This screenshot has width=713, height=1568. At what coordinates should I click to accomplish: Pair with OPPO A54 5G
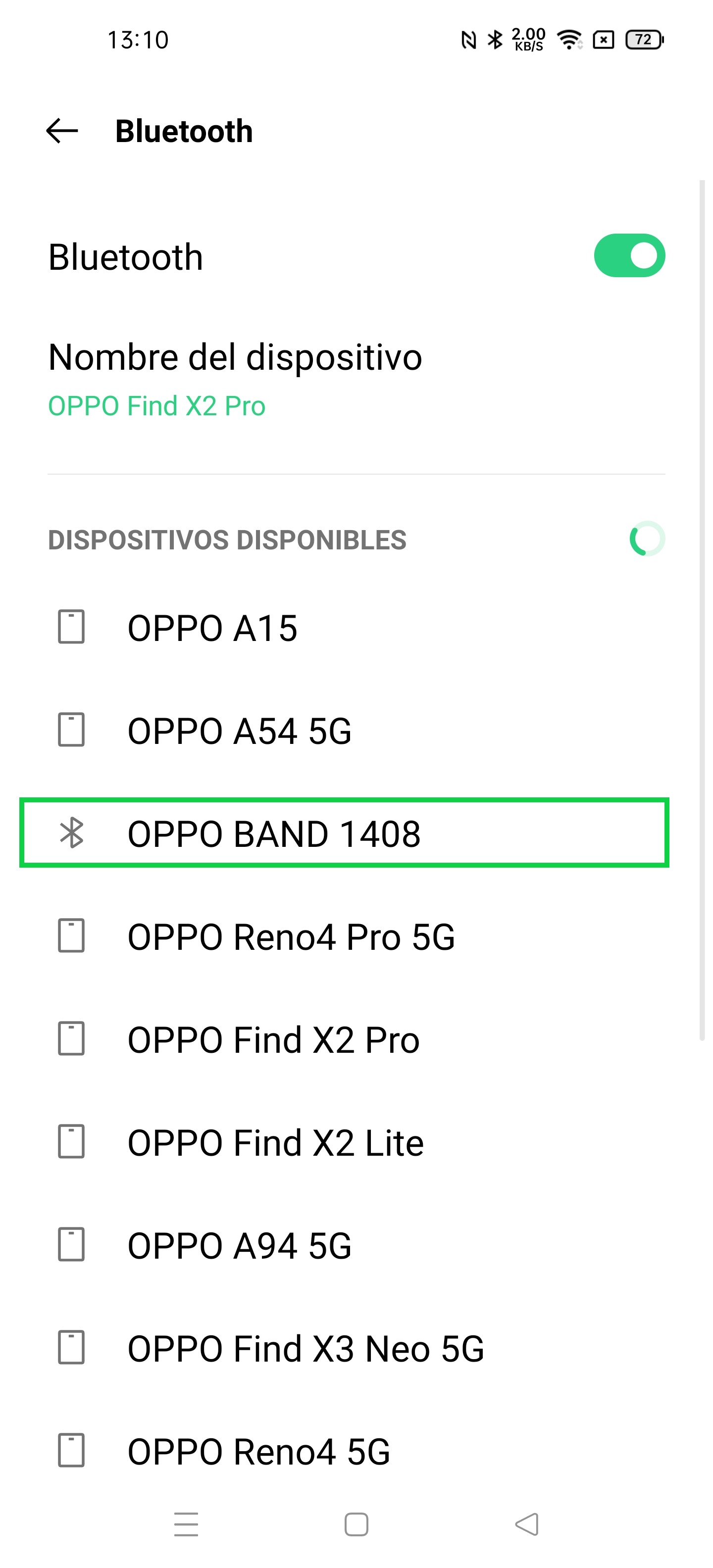click(x=239, y=731)
